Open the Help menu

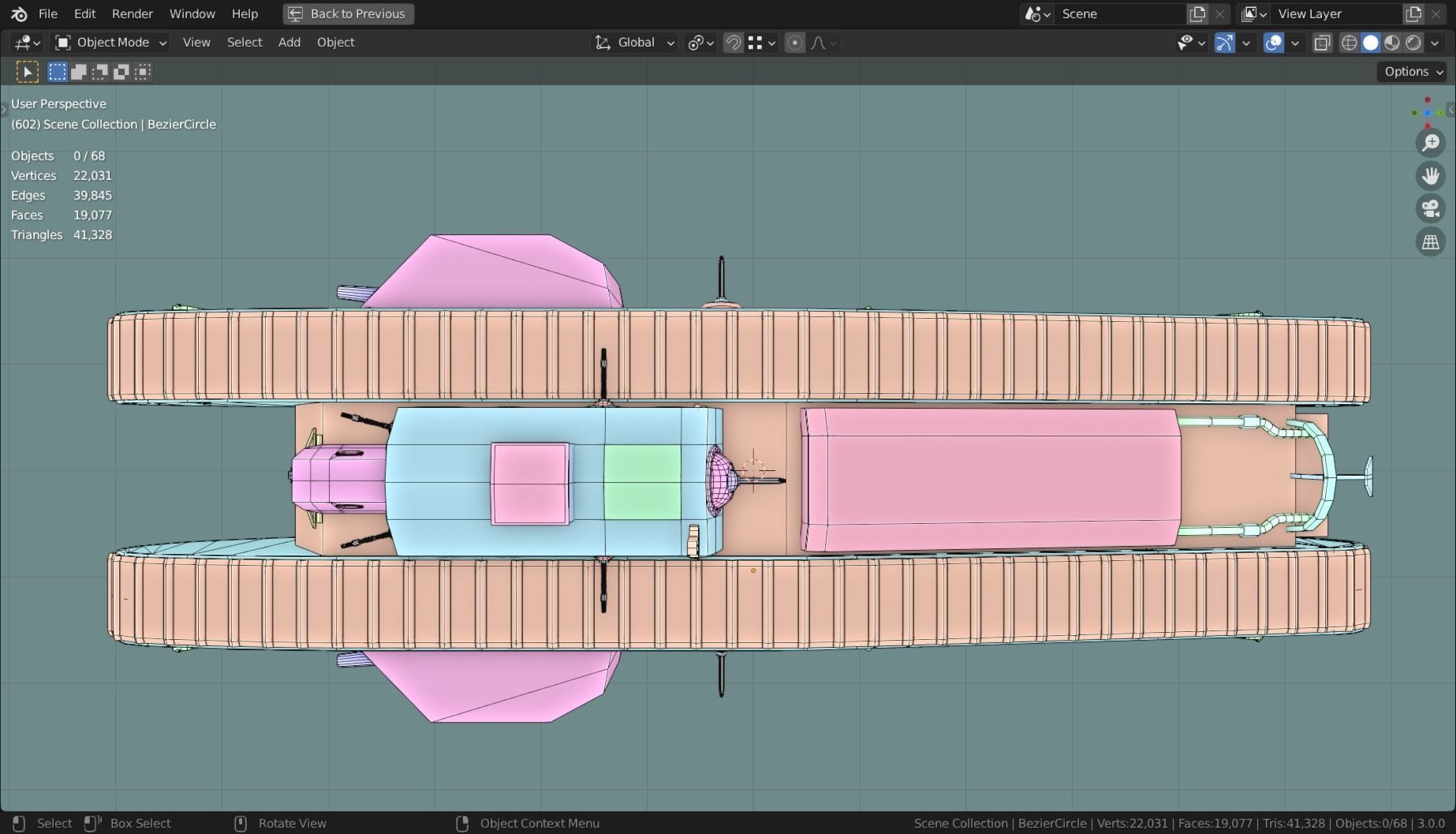[x=245, y=13]
